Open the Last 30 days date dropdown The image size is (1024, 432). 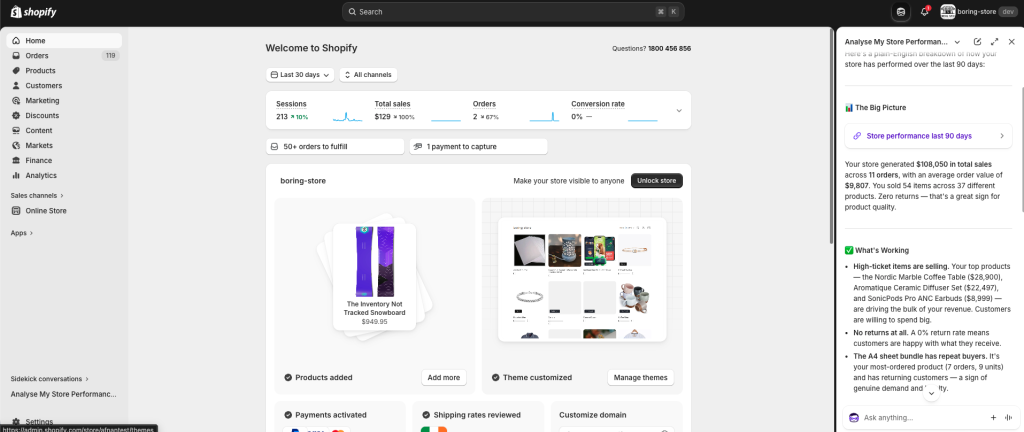[300, 75]
